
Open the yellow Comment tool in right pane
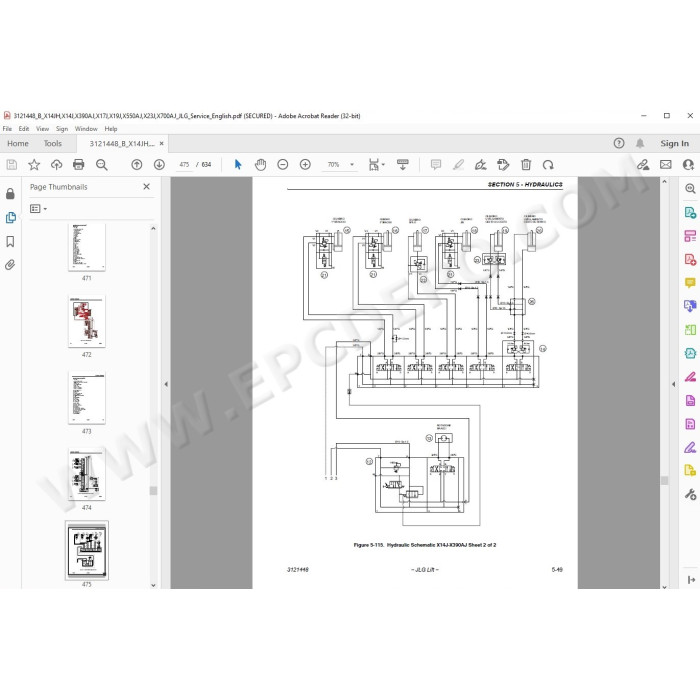[690, 283]
